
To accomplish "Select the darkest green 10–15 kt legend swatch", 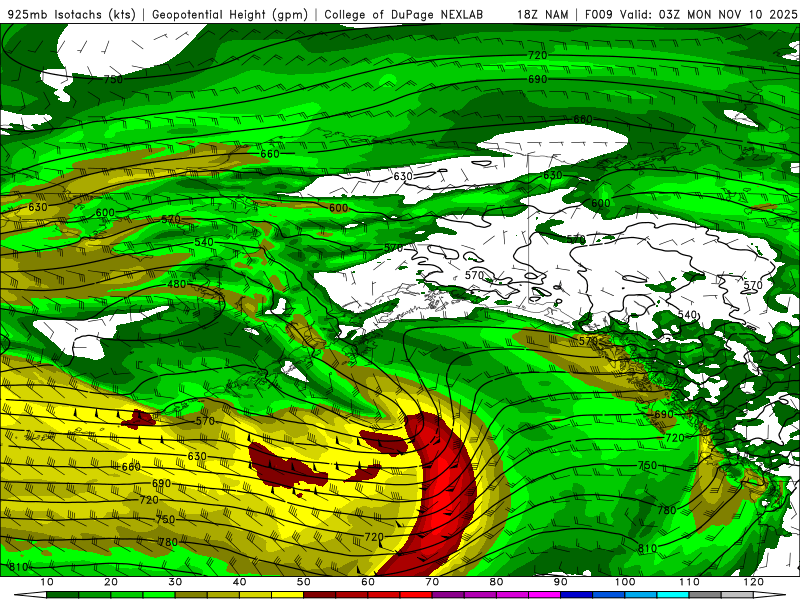I will point(62,595).
